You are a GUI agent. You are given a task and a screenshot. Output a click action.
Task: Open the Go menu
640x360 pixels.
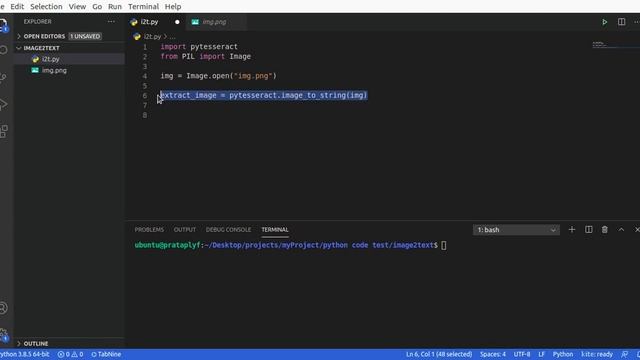(x=97, y=7)
